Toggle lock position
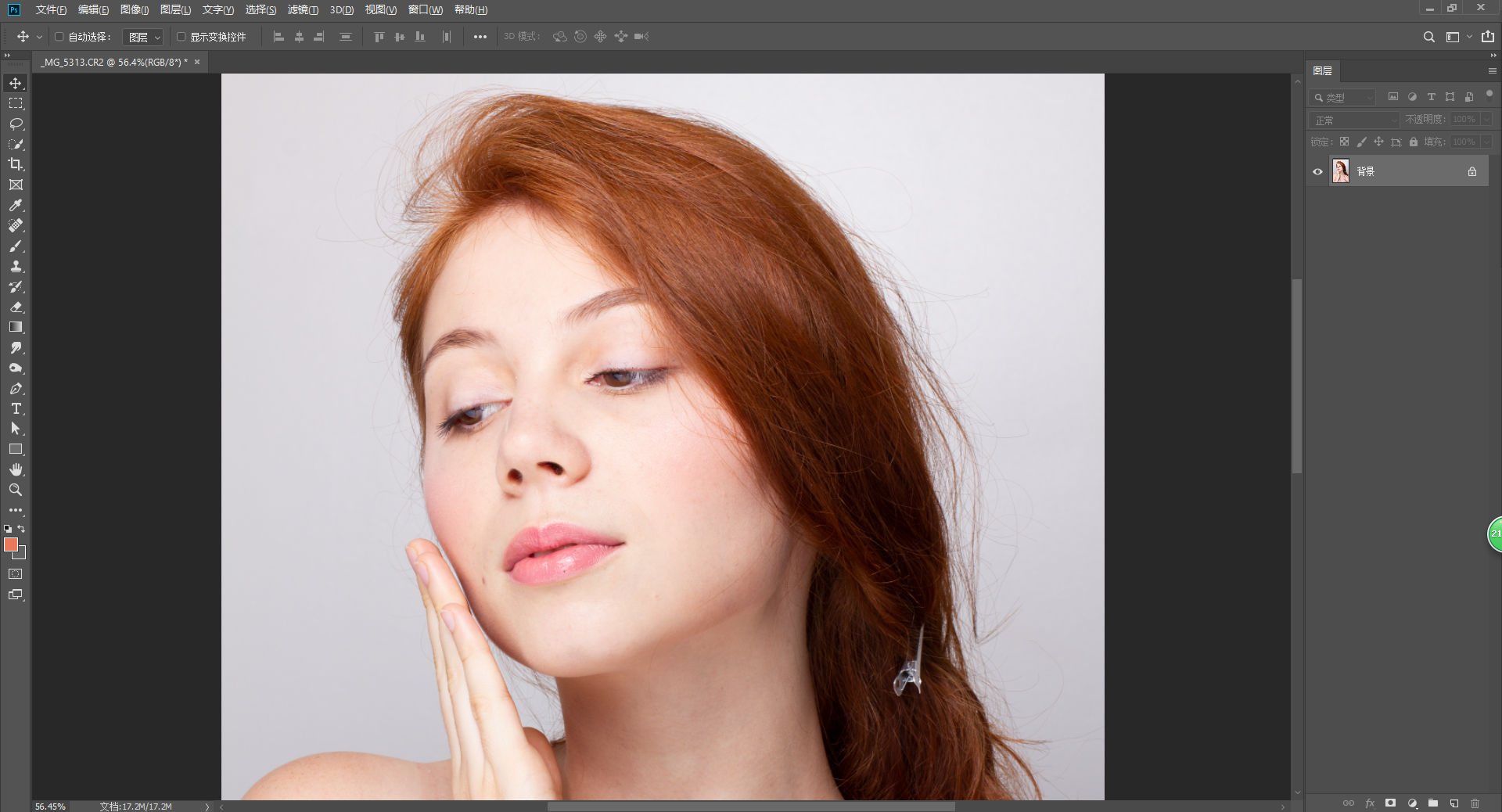The width and height of the screenshot is (1502, 812). [x=1378, y=142]
